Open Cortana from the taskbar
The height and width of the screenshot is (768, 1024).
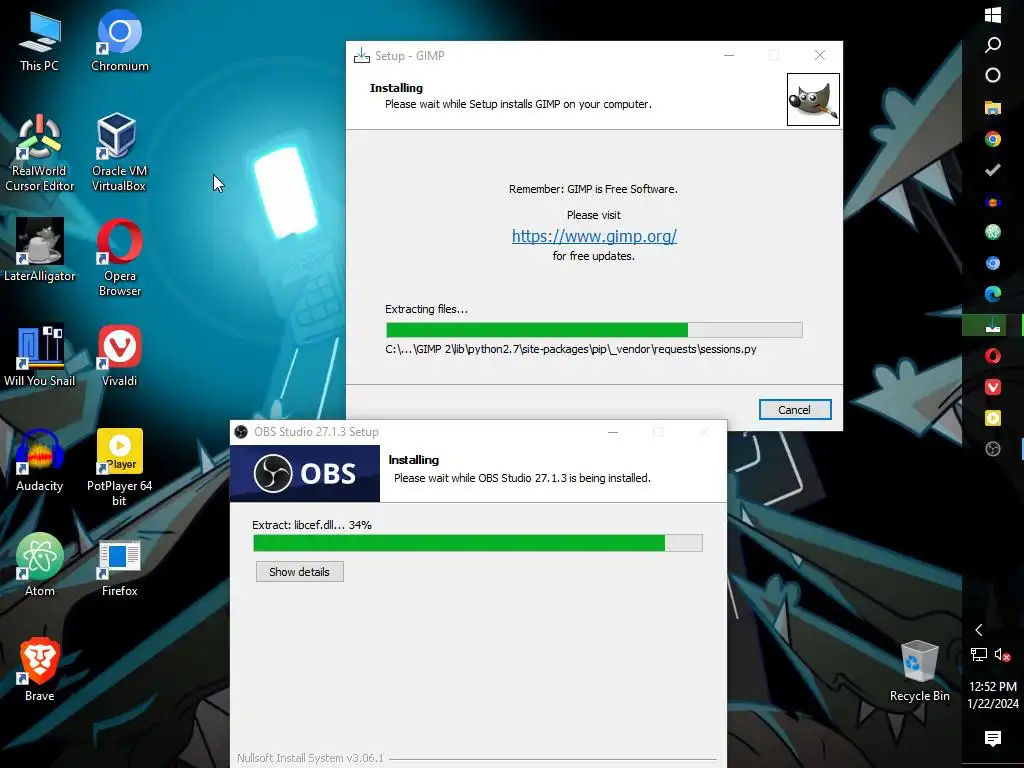(x=993, y=75)
